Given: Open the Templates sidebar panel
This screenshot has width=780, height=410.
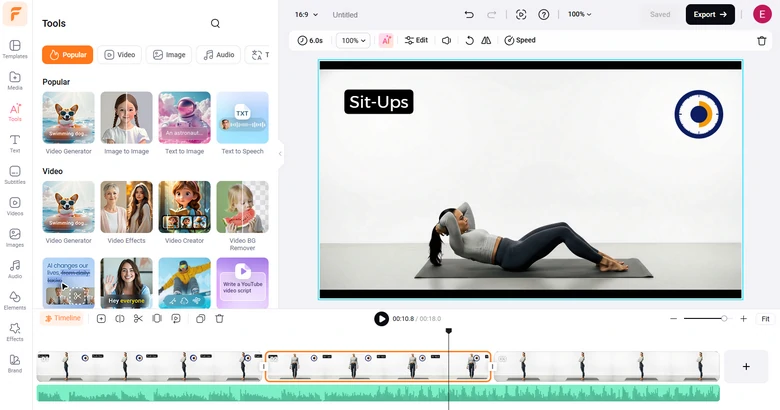Looking at the screenshot, I should [x=15, y=49].
